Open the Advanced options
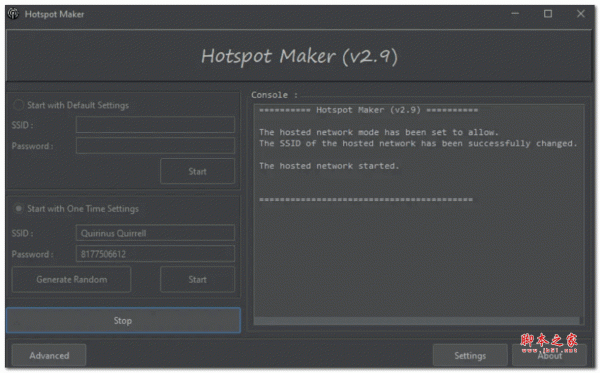600x373 pixels. click(49, 355)
